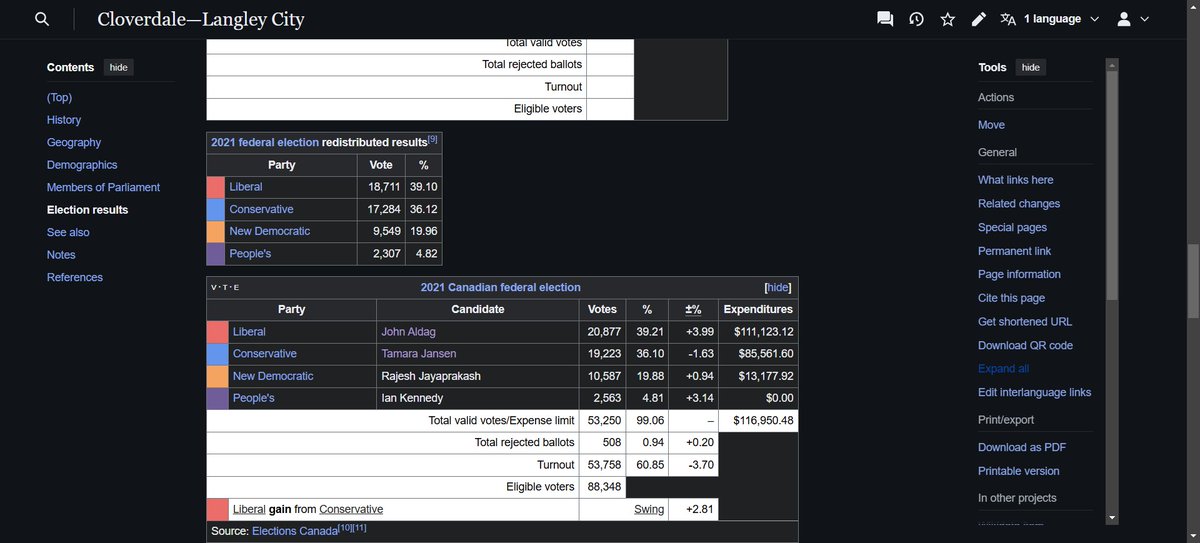This screenshot has height=543, width=1200.
Task: Open the talk page speech bubble icon
Action: pyautogui.click(x=885, y=19)
